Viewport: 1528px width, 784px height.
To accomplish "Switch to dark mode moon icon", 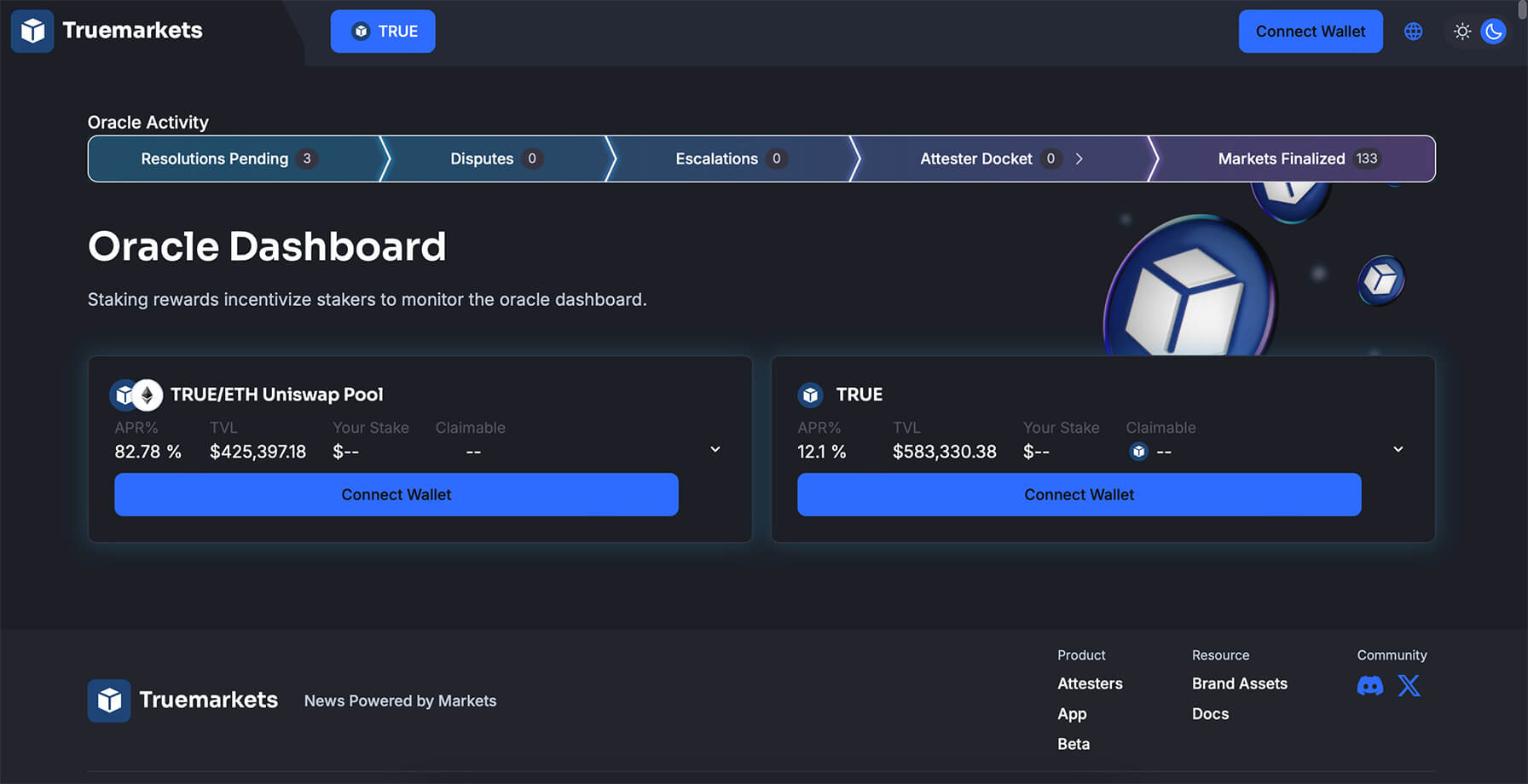I will [1493, 32].
